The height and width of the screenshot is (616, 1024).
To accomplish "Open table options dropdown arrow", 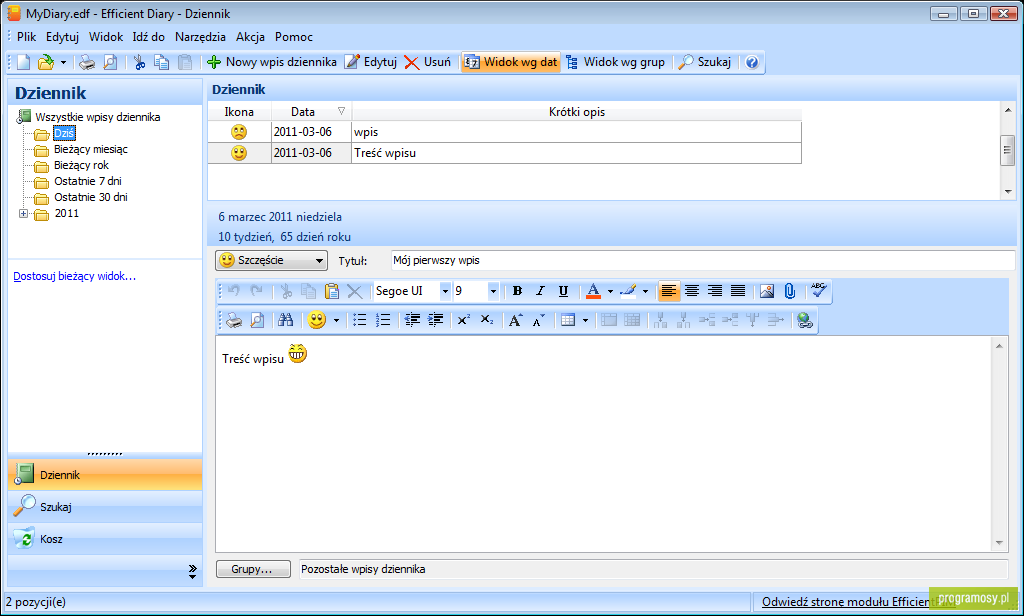I will click(585, 320).
